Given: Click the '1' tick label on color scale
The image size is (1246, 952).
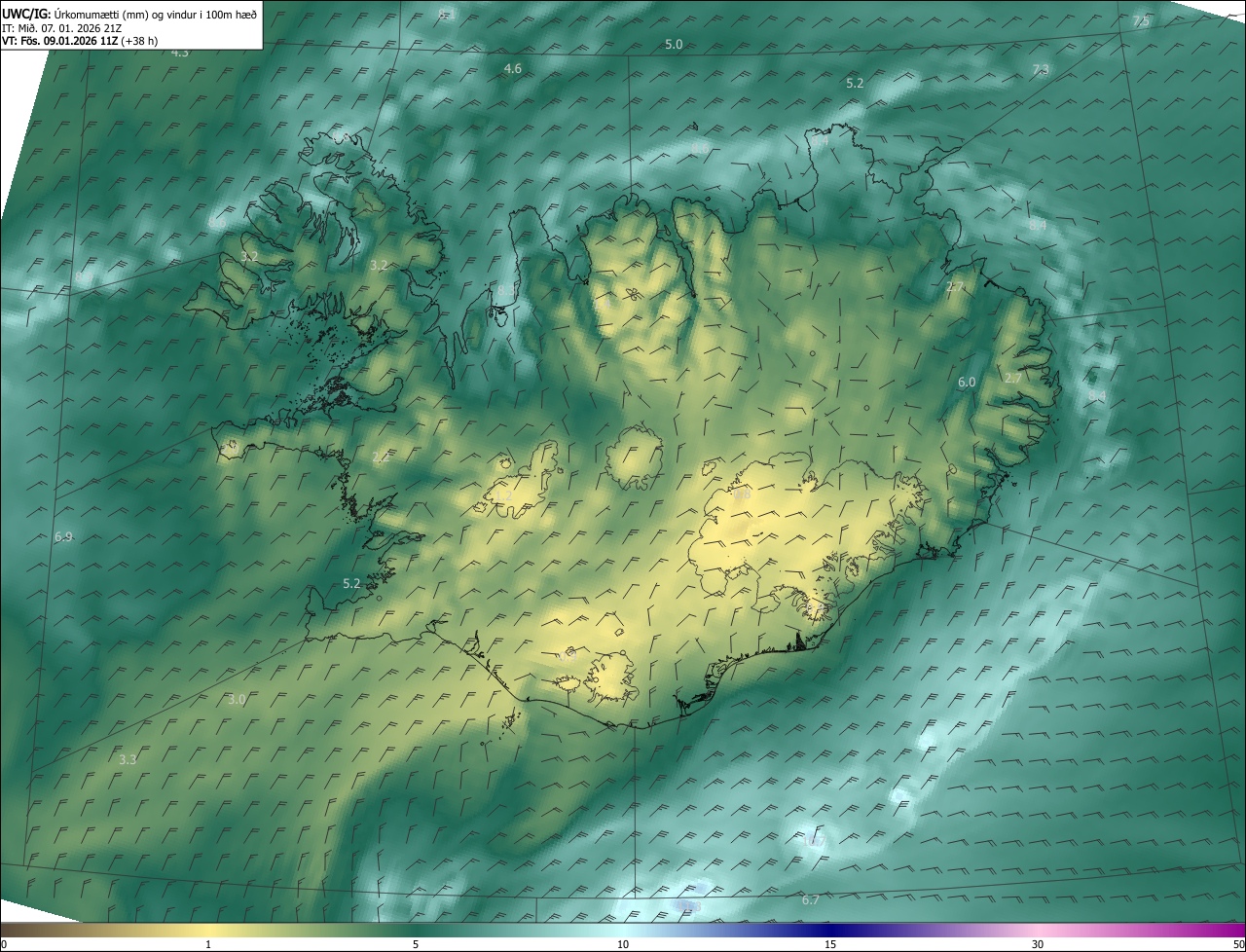Looking at the screenshot, I should [x=208, y=944].
